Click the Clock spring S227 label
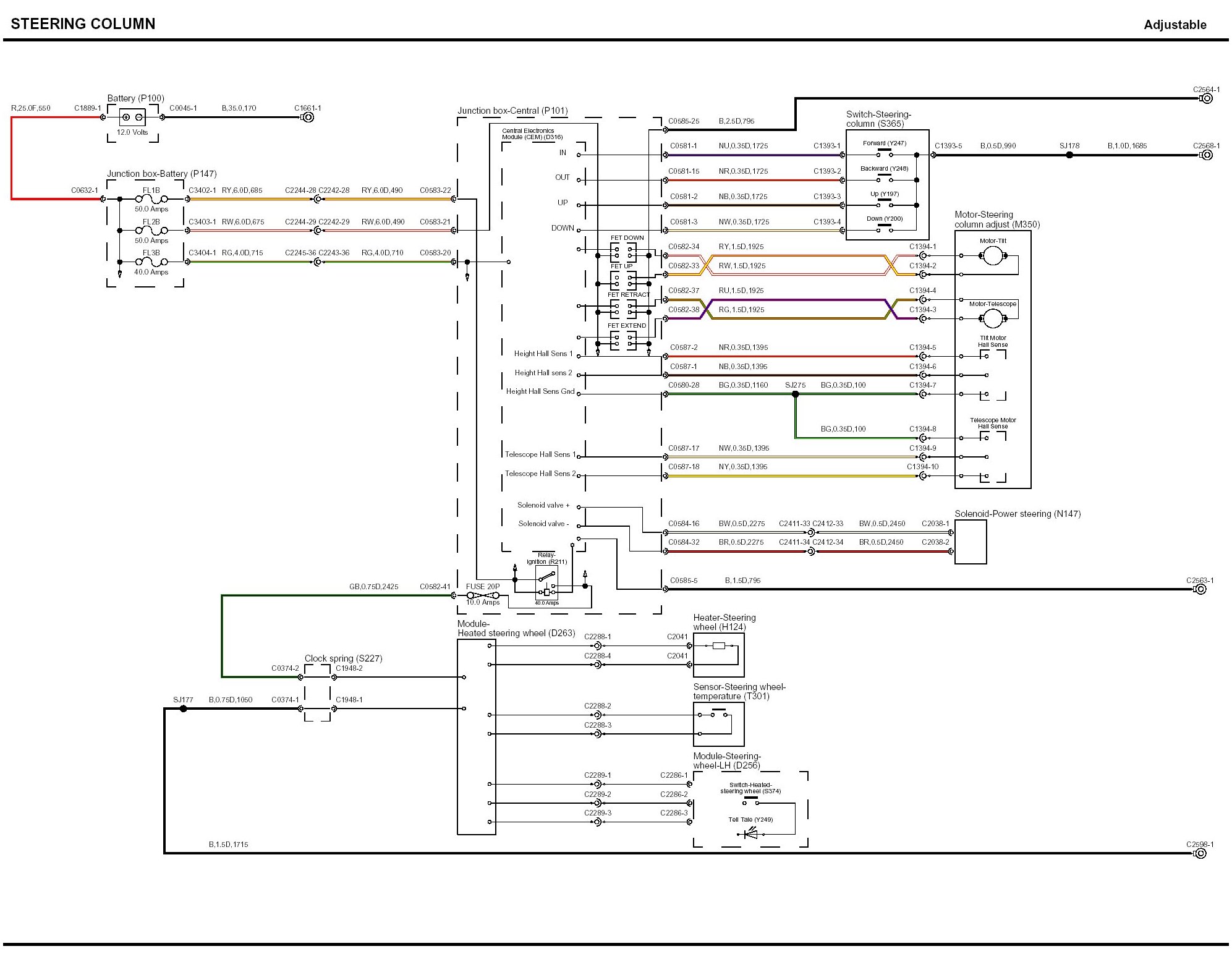 tap(343, 658)
